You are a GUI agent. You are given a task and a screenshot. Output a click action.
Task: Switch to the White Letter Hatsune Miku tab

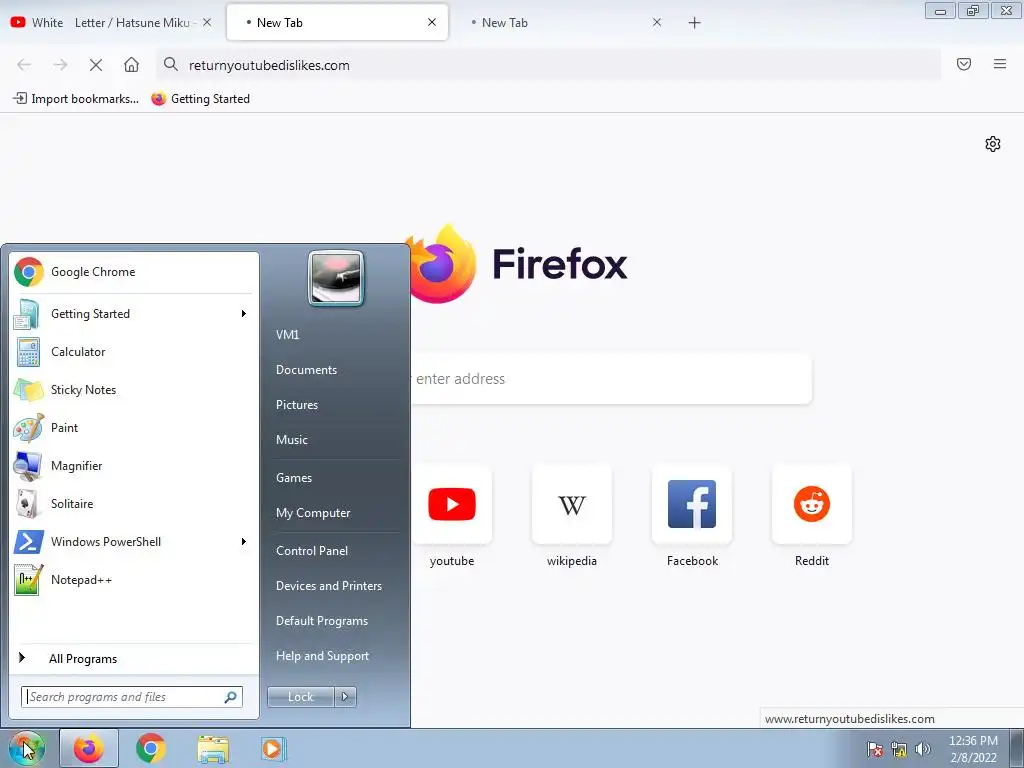(111, 23)
